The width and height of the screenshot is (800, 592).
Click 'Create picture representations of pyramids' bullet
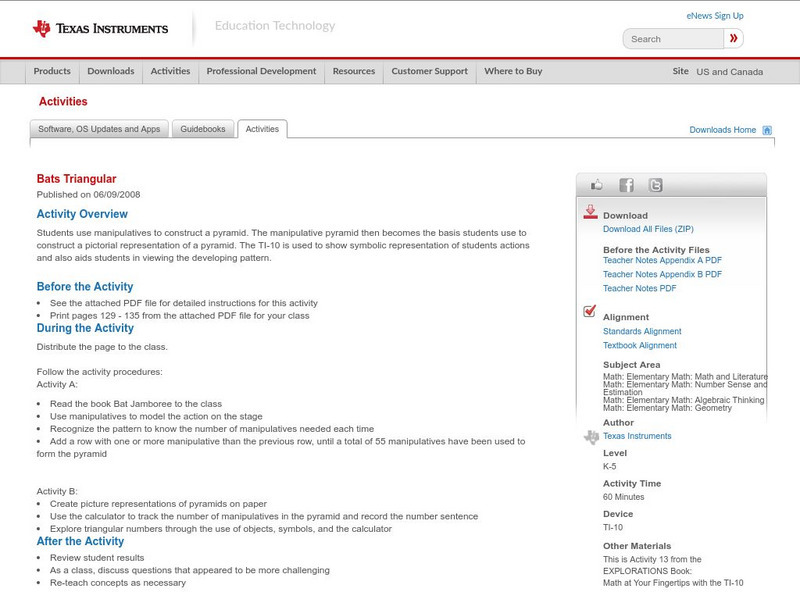click(x=158, y=504)
